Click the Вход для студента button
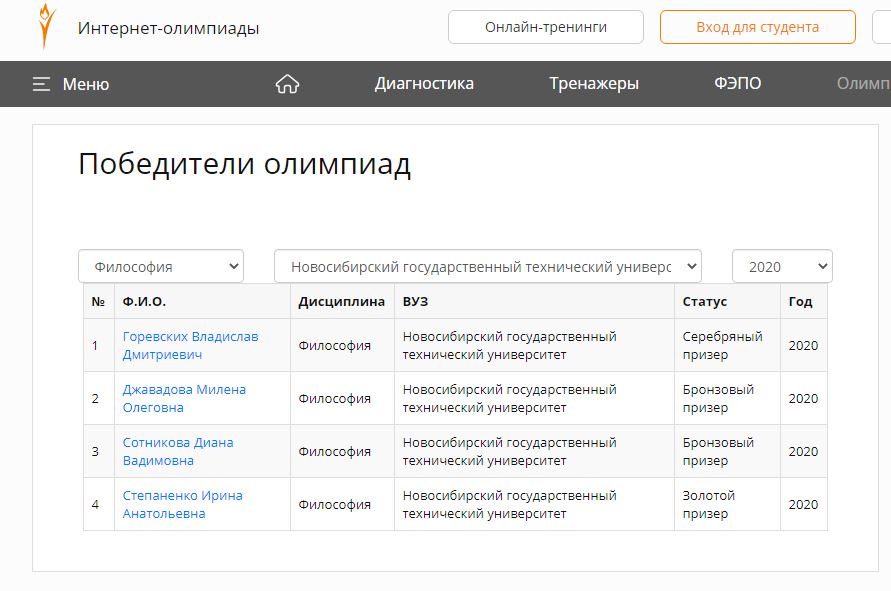The height and width of the screenshot is (591, 891). point(757,27)
